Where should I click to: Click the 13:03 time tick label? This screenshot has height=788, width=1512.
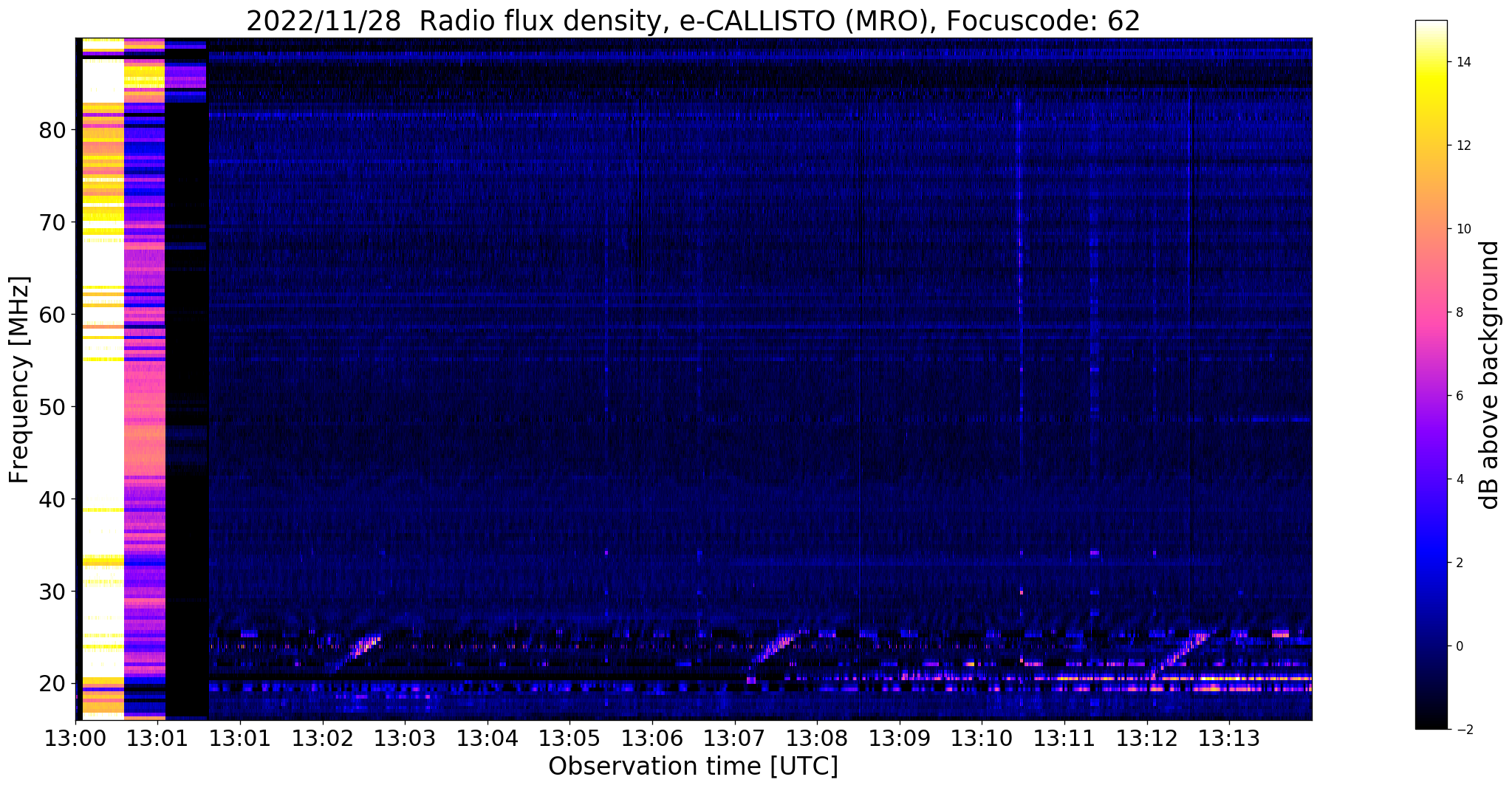(405, 738)
